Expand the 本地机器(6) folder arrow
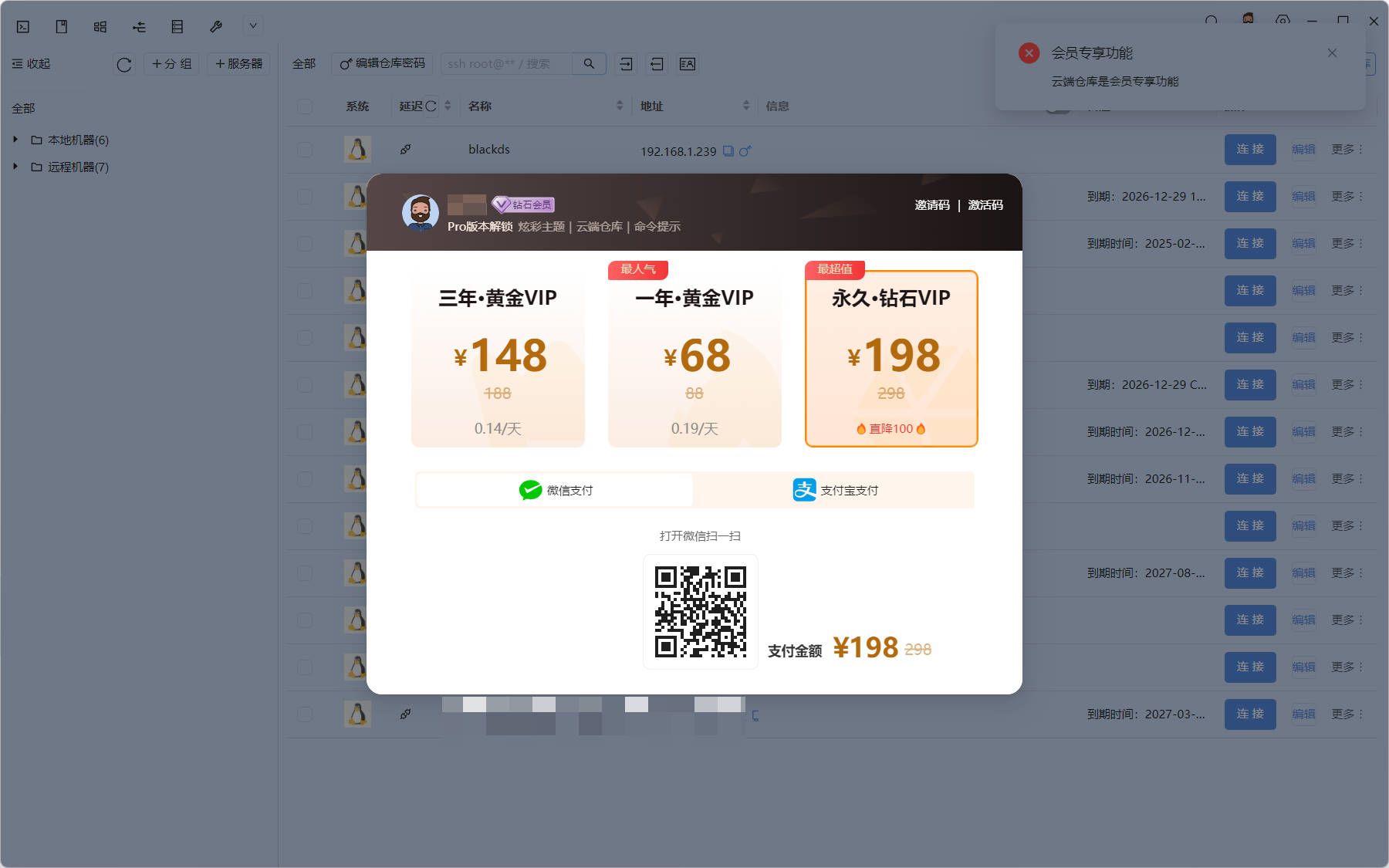The image size is (1389, 868). [15, 140]
